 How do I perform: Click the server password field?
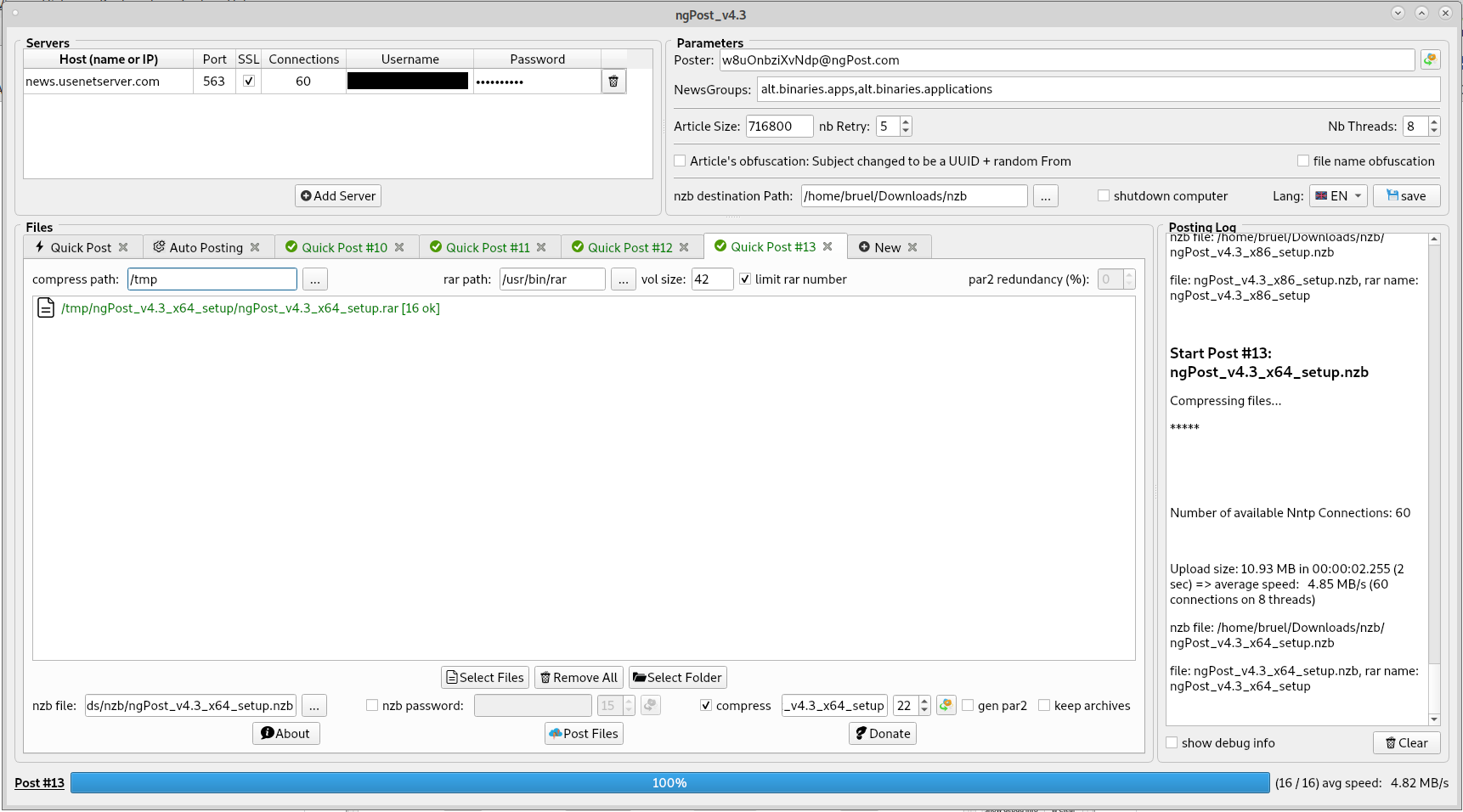point(537,82)
